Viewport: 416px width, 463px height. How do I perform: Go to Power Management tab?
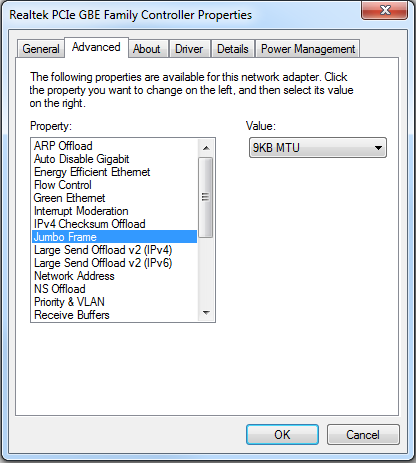(308, 49)
